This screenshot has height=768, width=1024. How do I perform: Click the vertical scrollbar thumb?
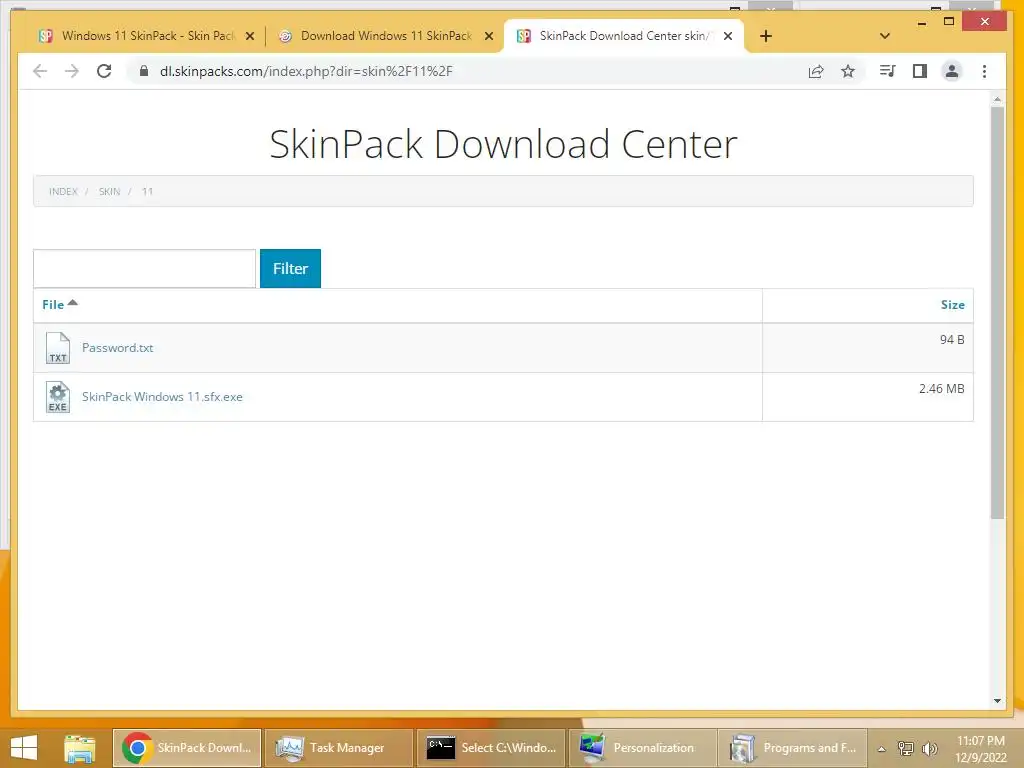[x=997, y=313]
